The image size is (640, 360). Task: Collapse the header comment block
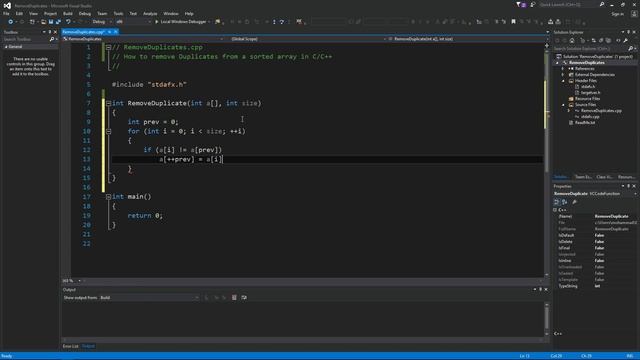(108, 48)
